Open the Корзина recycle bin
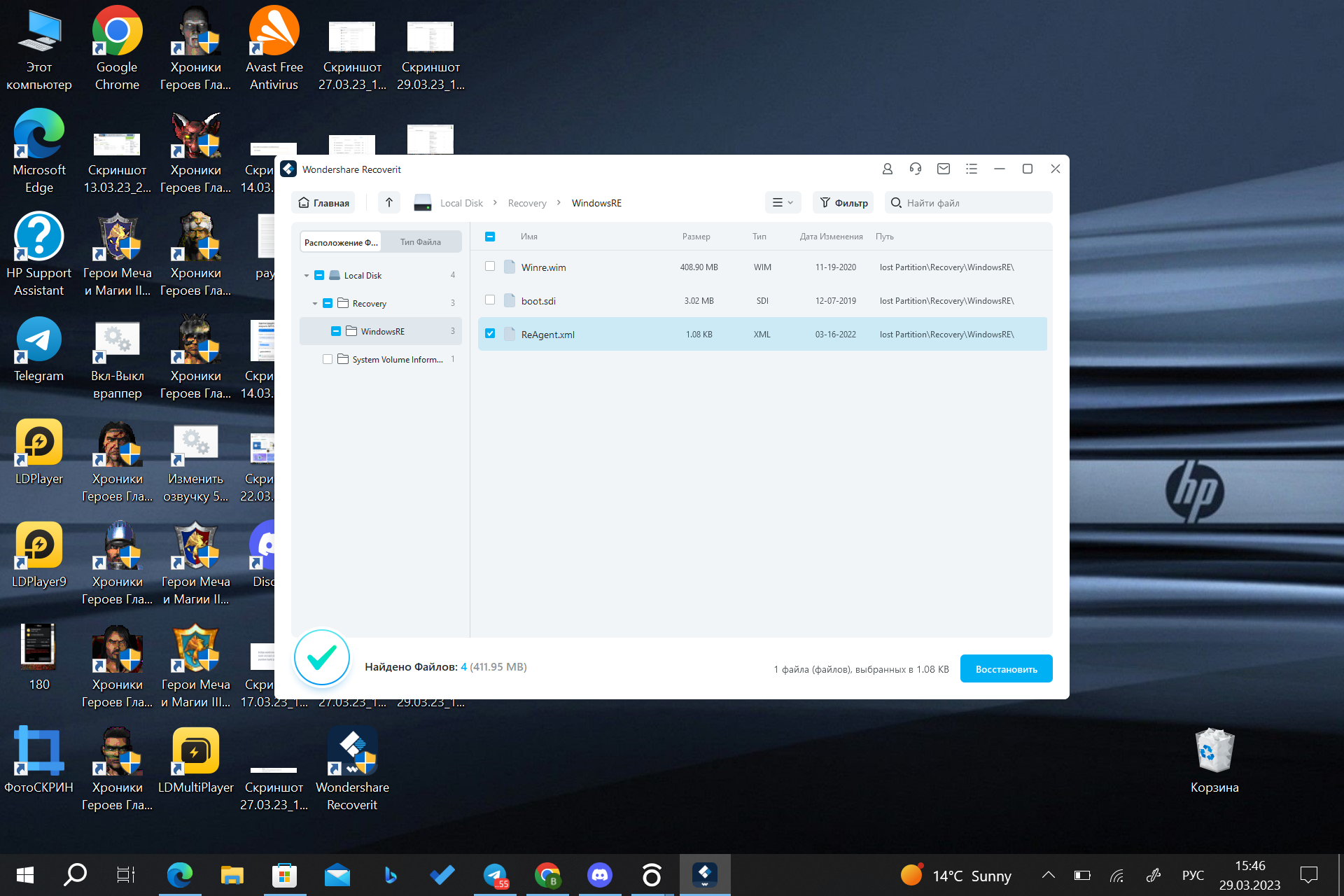1344x896 pixels. point(1214,762)
